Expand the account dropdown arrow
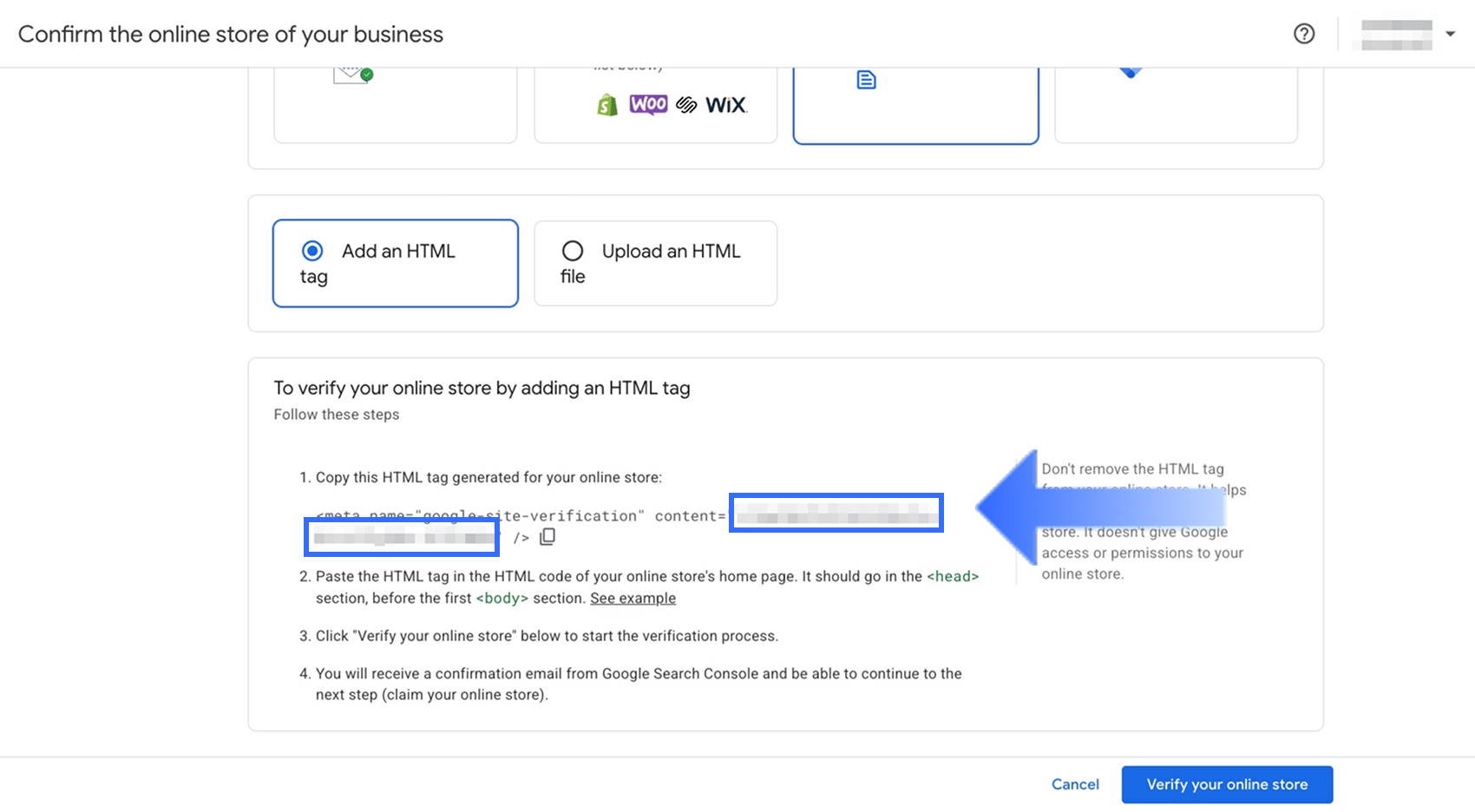This screenshot has height=812, width=1475. (x=1450, y=34)
